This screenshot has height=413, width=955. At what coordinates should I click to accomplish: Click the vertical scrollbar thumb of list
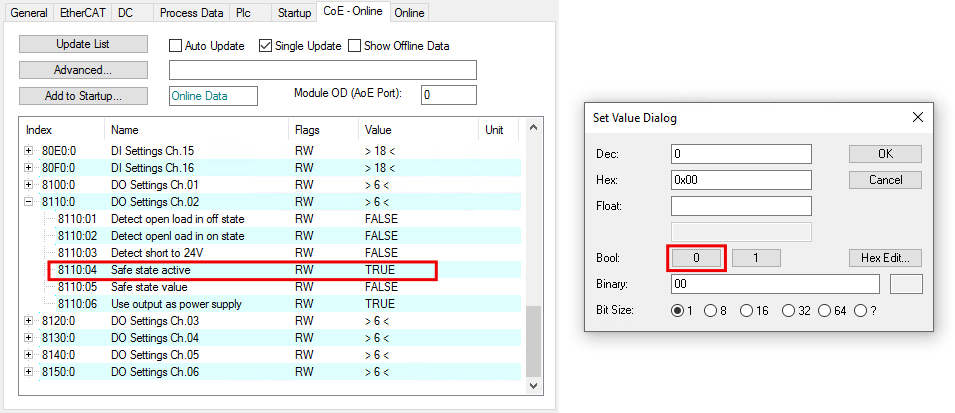tap(534, 341)
